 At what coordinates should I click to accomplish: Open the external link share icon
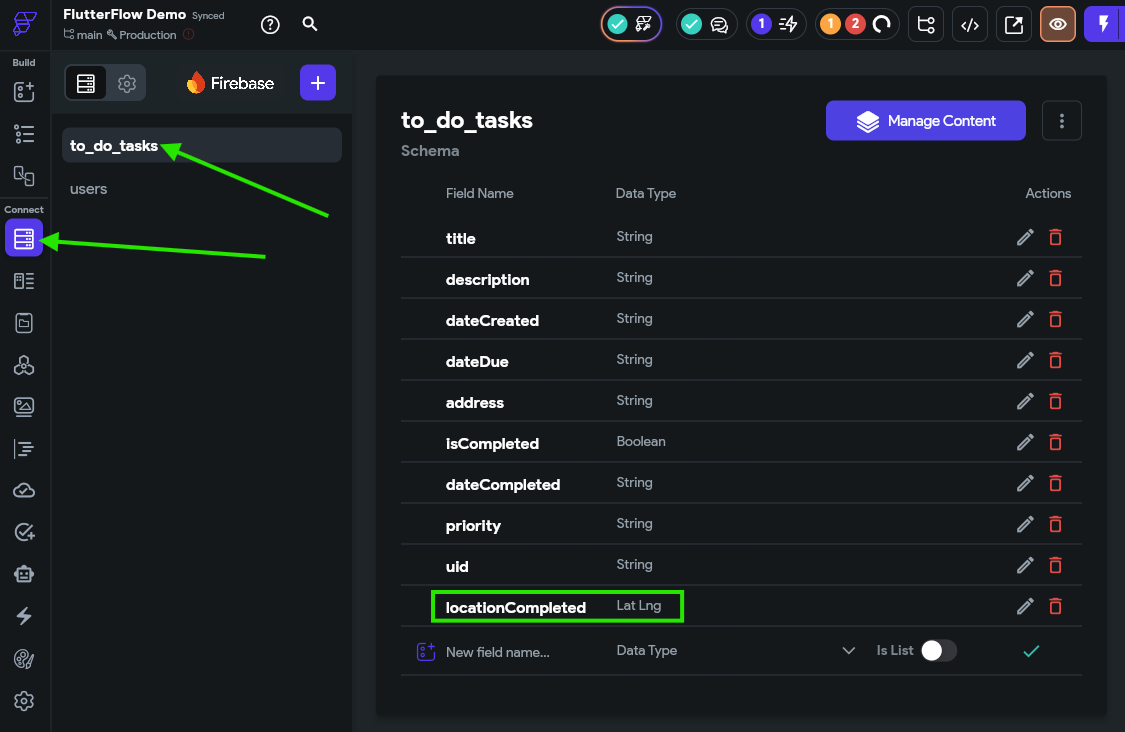click(1014, 24)
